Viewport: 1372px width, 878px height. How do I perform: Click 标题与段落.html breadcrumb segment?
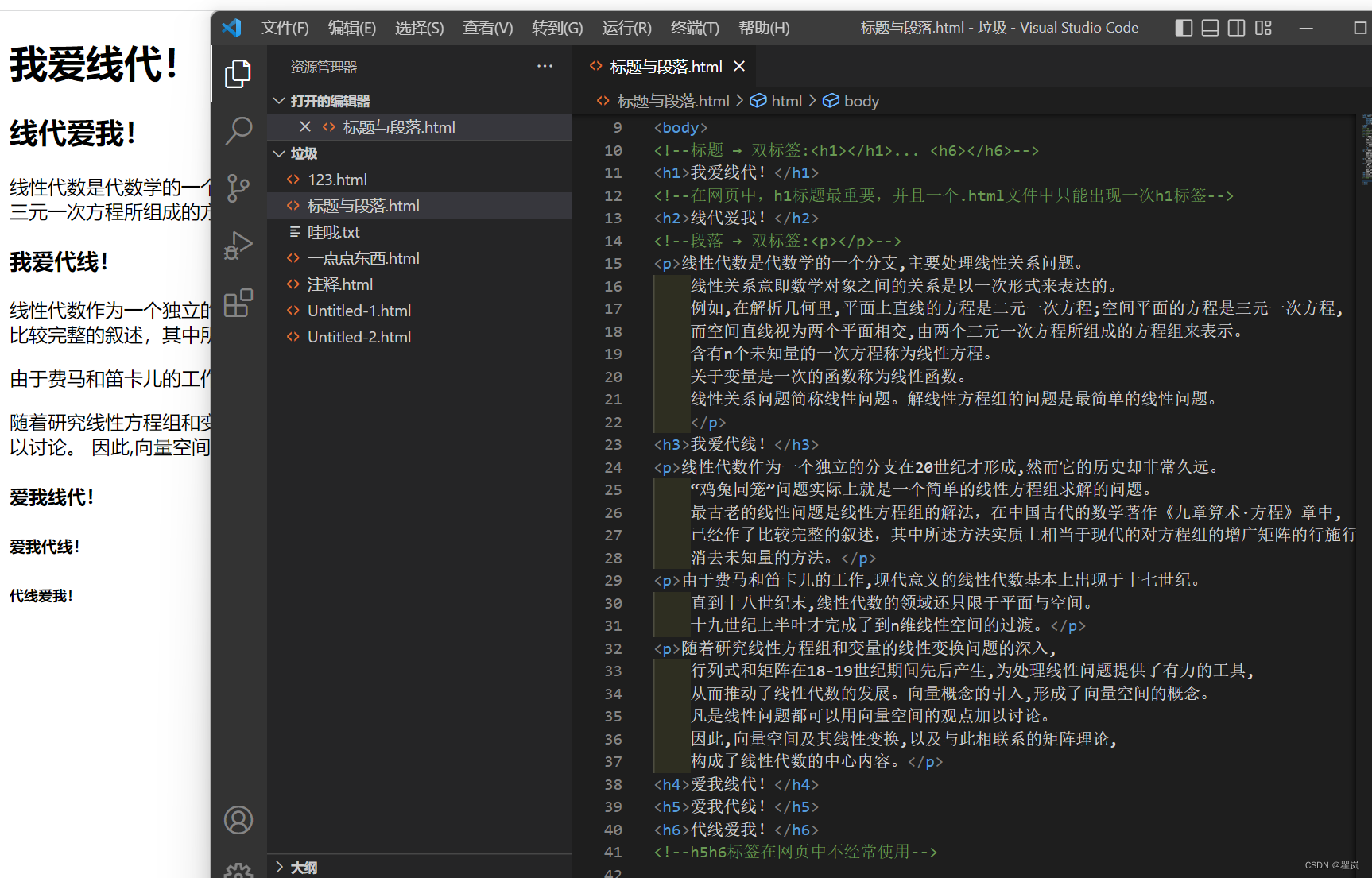(x=672, y=101)
